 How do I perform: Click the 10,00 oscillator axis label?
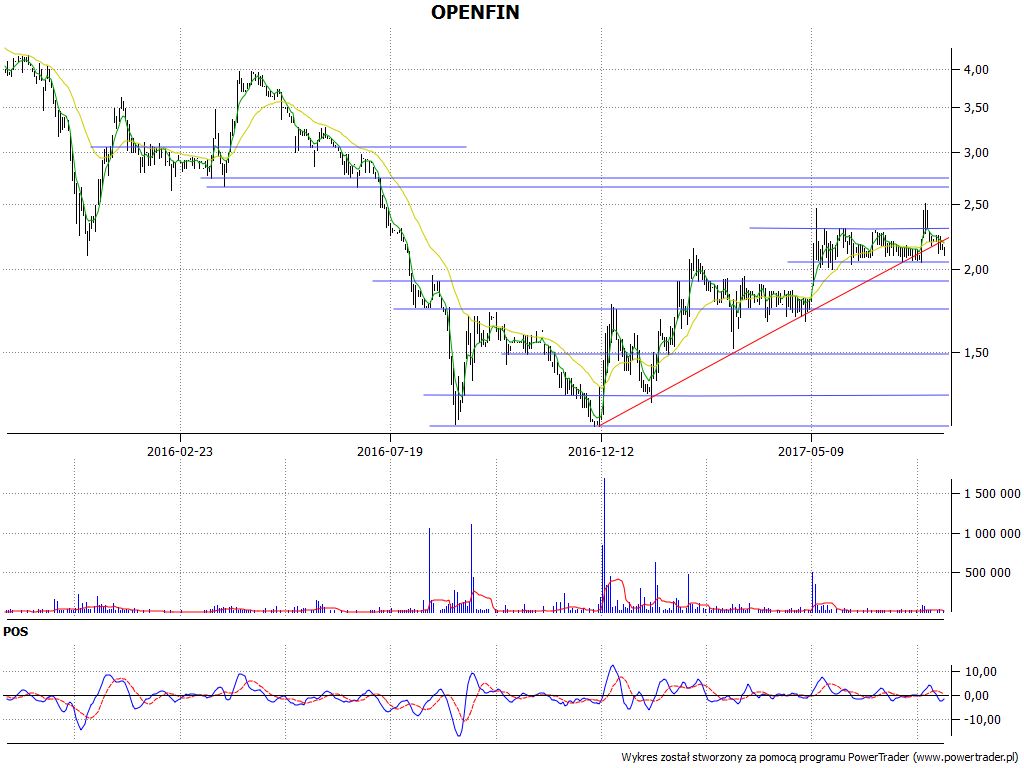coord(982,672)
